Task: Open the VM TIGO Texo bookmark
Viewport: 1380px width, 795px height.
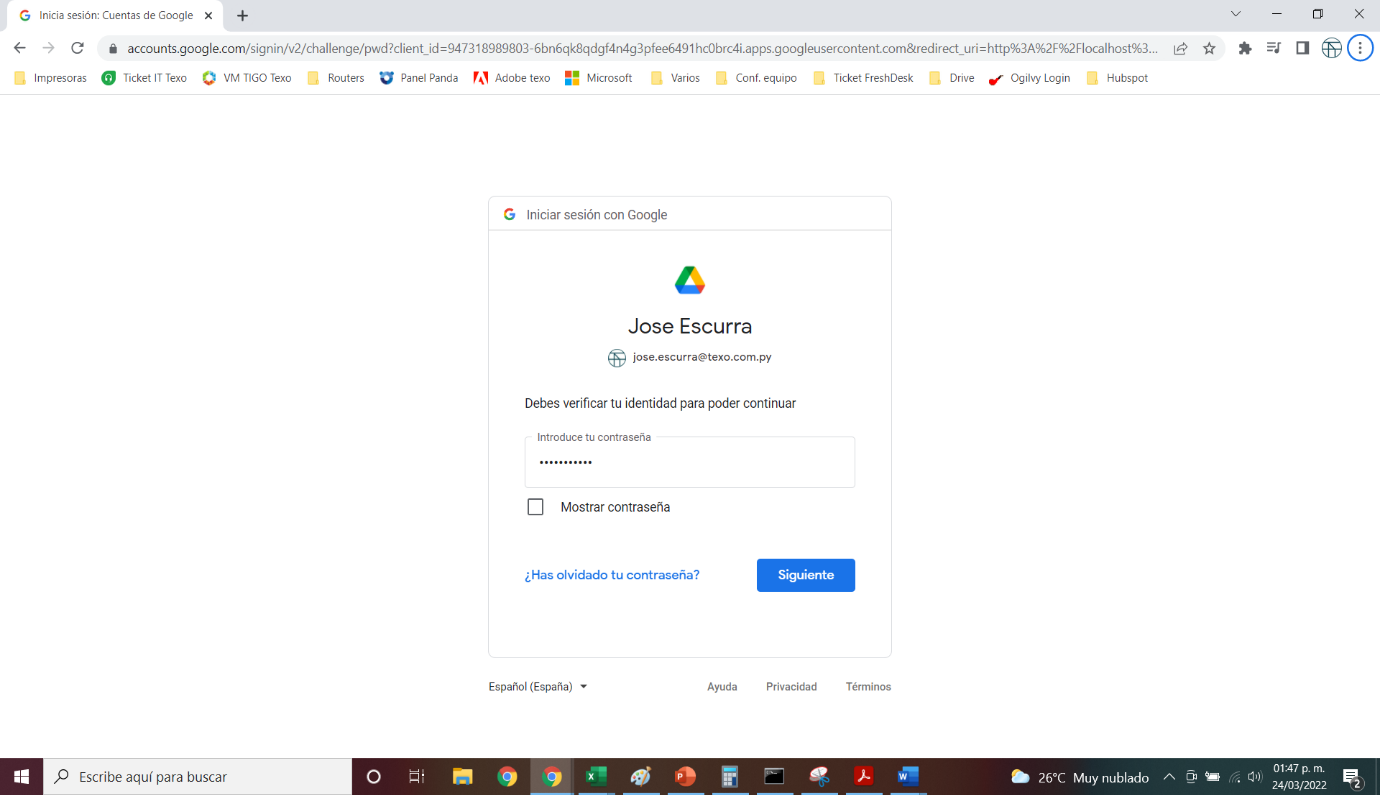Action: 247,78
